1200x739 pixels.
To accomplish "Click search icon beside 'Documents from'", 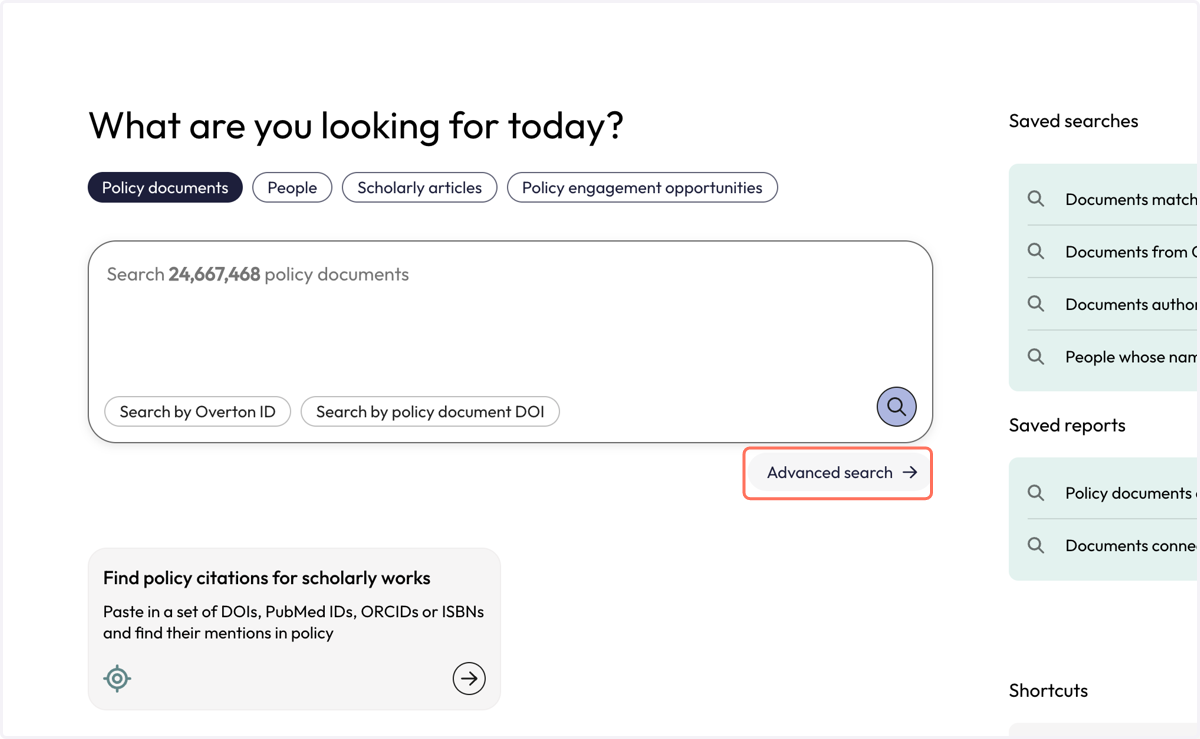I will pos(1036,251).
